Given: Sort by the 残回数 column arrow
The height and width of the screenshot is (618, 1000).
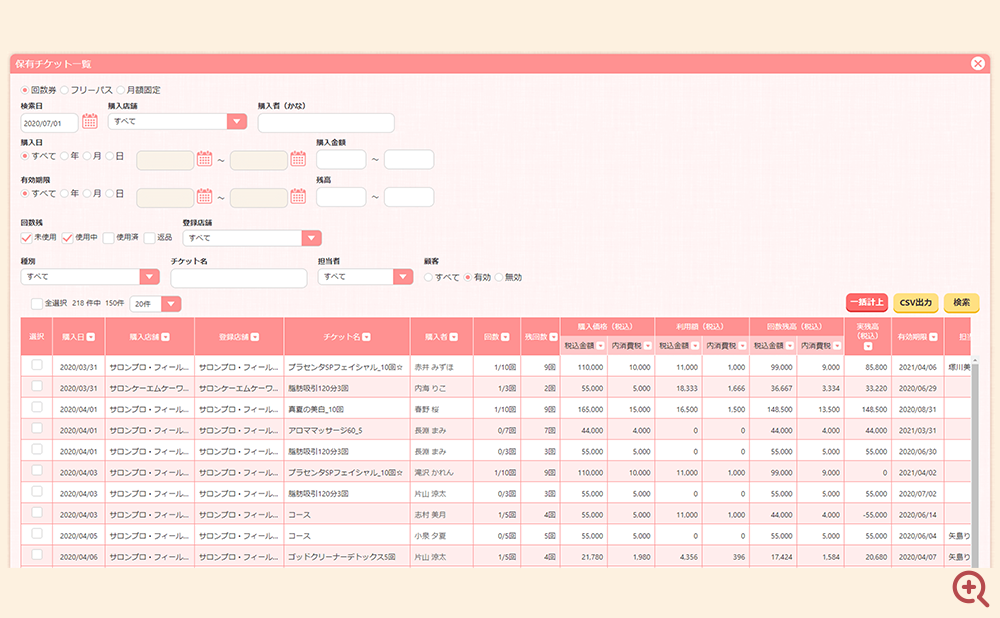Looking at the screenshot, I should [554, 337].
